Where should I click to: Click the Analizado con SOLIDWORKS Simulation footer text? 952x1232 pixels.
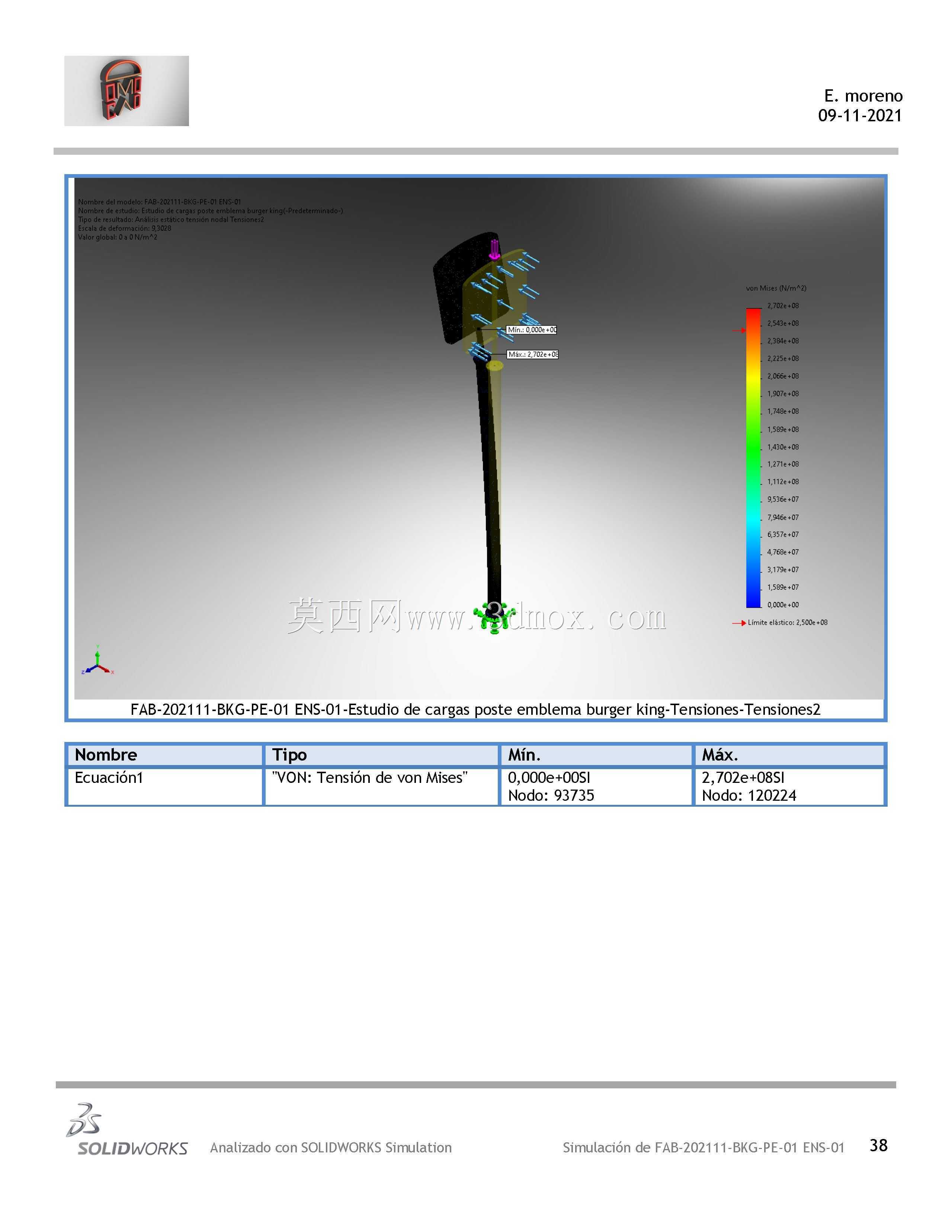(331, 1148)
